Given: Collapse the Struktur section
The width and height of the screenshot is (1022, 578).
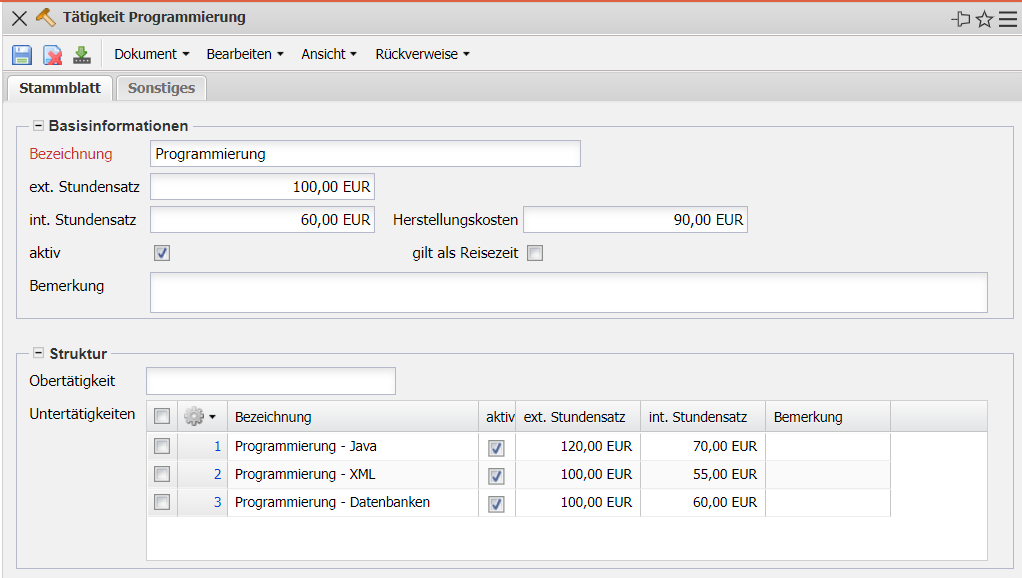Looking at the screenshot, I should [x=39, y=353].
